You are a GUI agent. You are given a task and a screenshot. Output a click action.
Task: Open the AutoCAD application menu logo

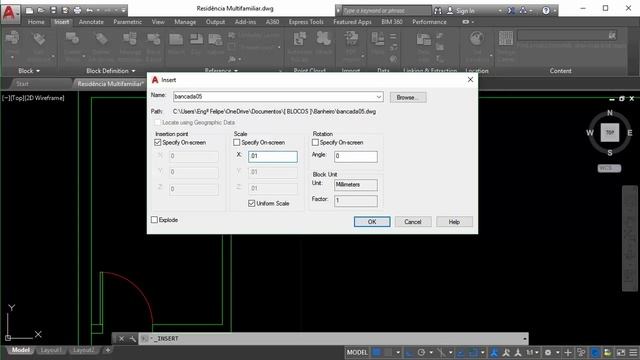[x=9, y=13]
